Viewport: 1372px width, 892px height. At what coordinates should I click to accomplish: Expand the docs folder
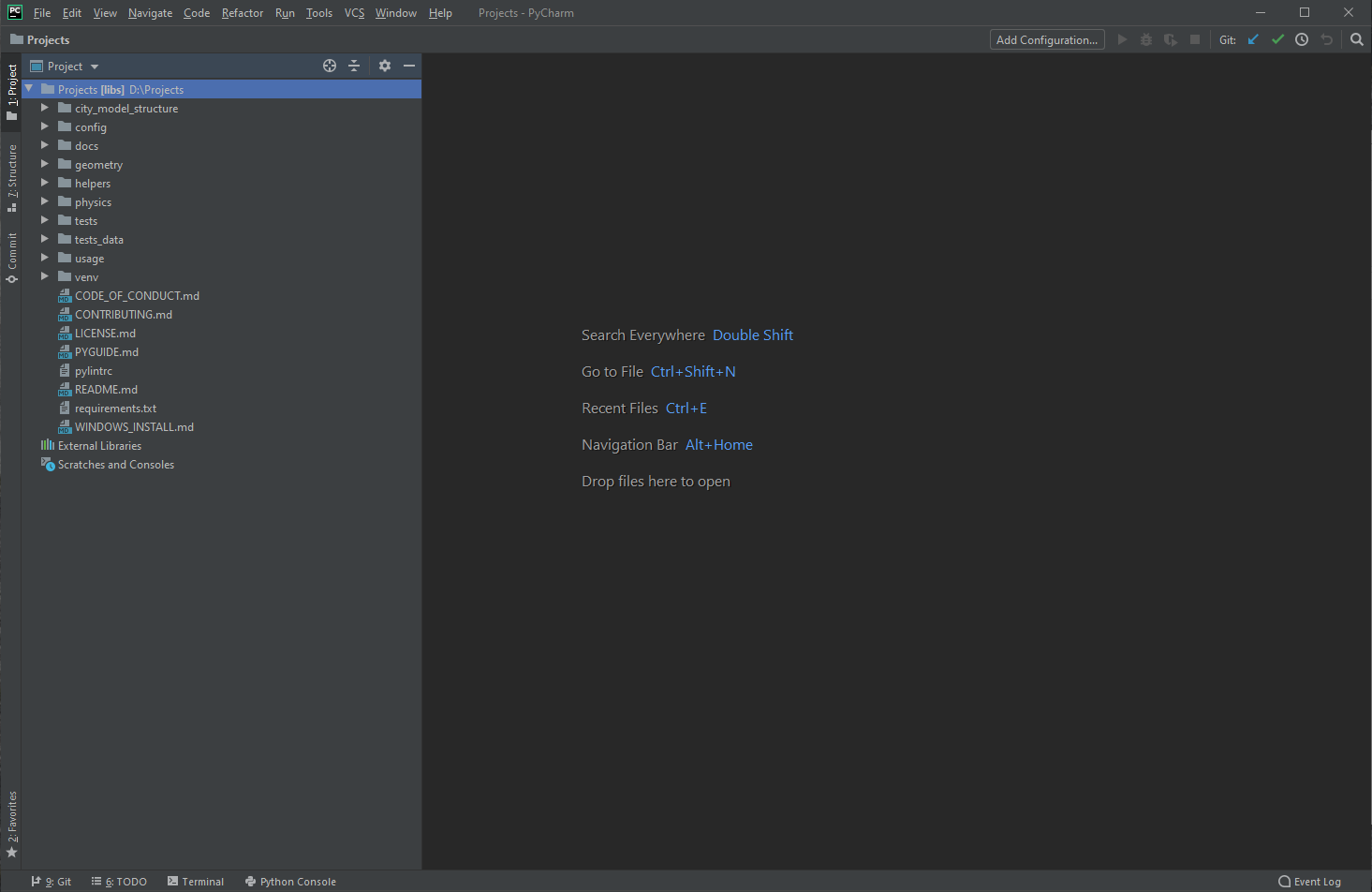(44, 145)
